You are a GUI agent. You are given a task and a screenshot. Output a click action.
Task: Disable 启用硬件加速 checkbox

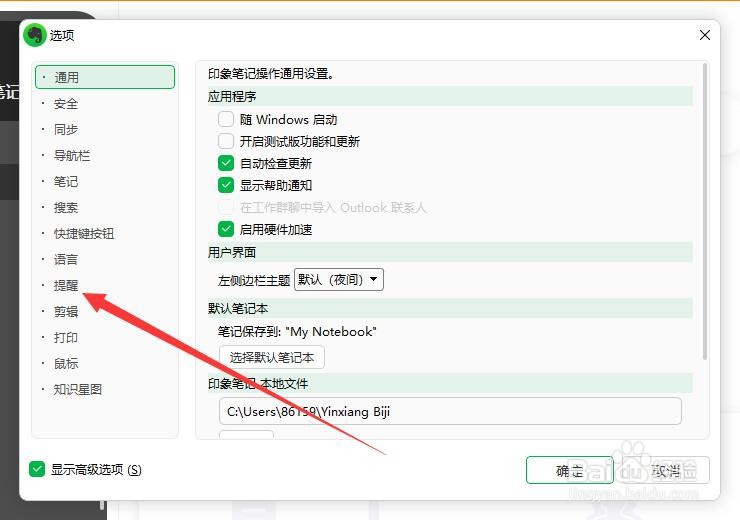coord(226,229)
